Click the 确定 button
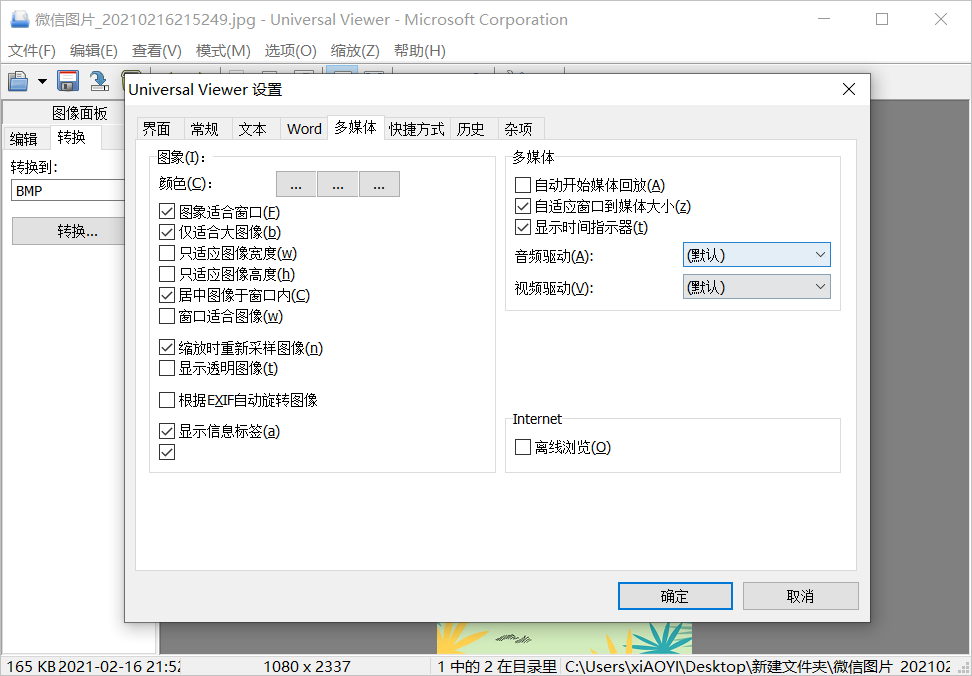 click(x=675, y=596)
